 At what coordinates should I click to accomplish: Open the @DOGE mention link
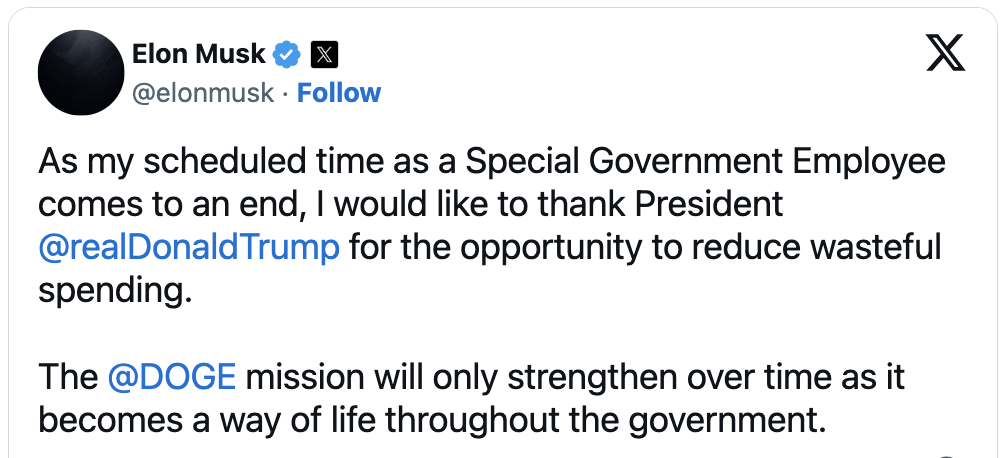[172, 377]
